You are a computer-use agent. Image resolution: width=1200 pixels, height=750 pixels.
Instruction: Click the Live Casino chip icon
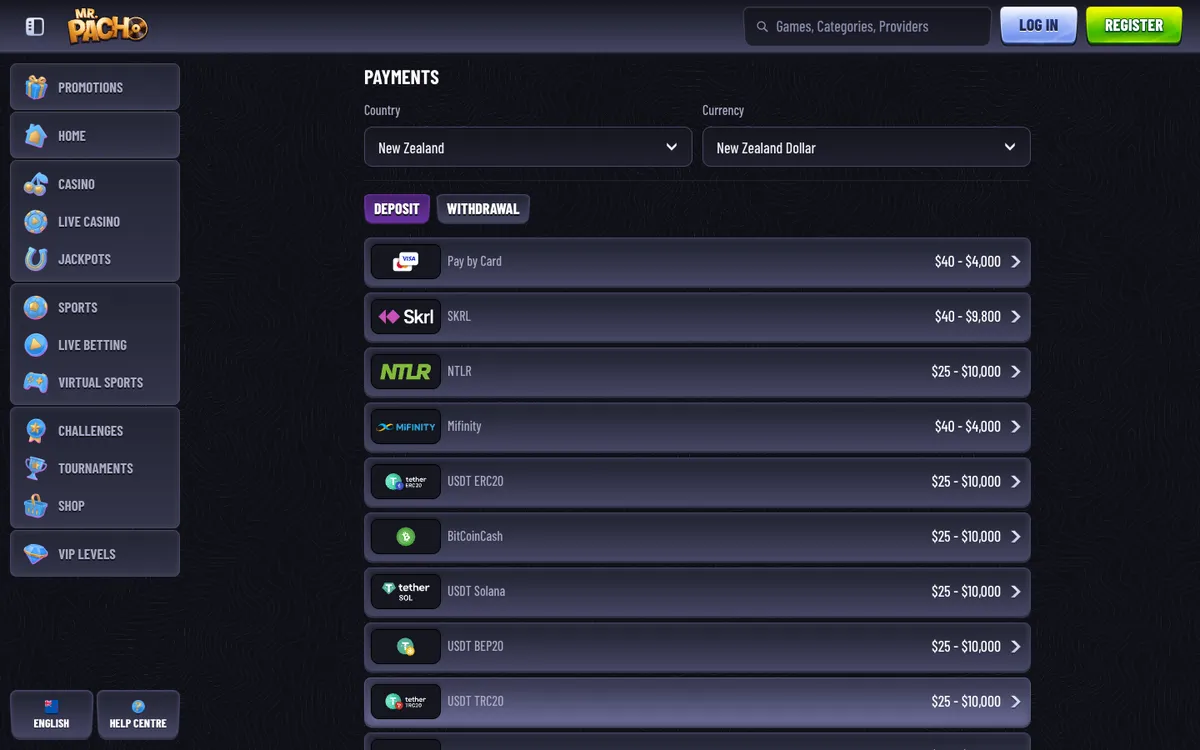pyautogui.click(x=36, y=221)
